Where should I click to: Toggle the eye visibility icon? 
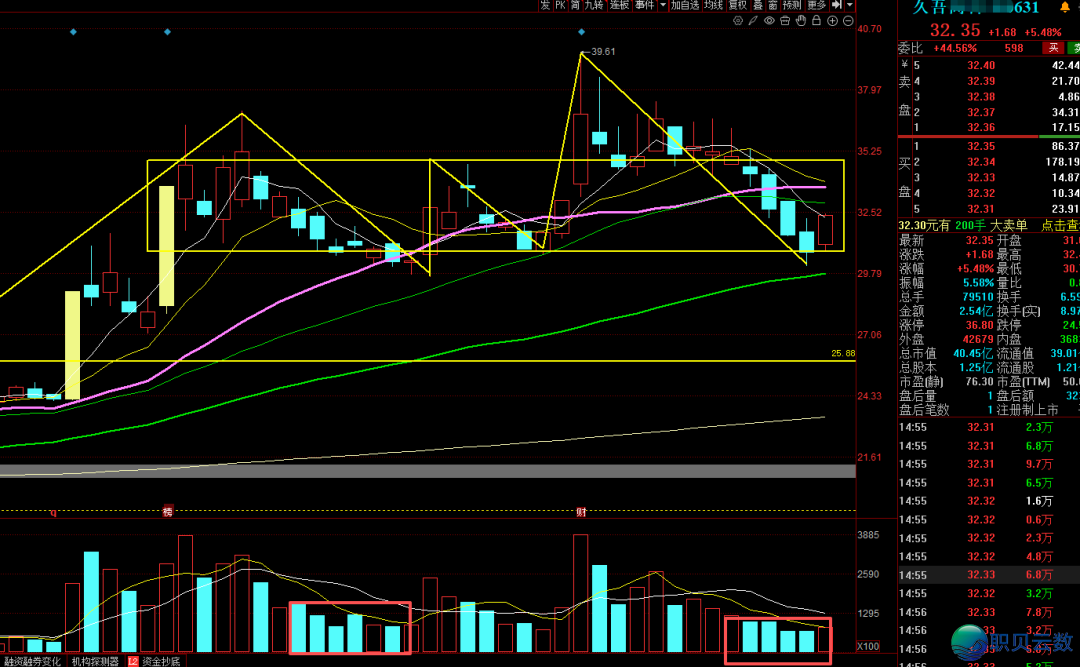click(769, 21)
